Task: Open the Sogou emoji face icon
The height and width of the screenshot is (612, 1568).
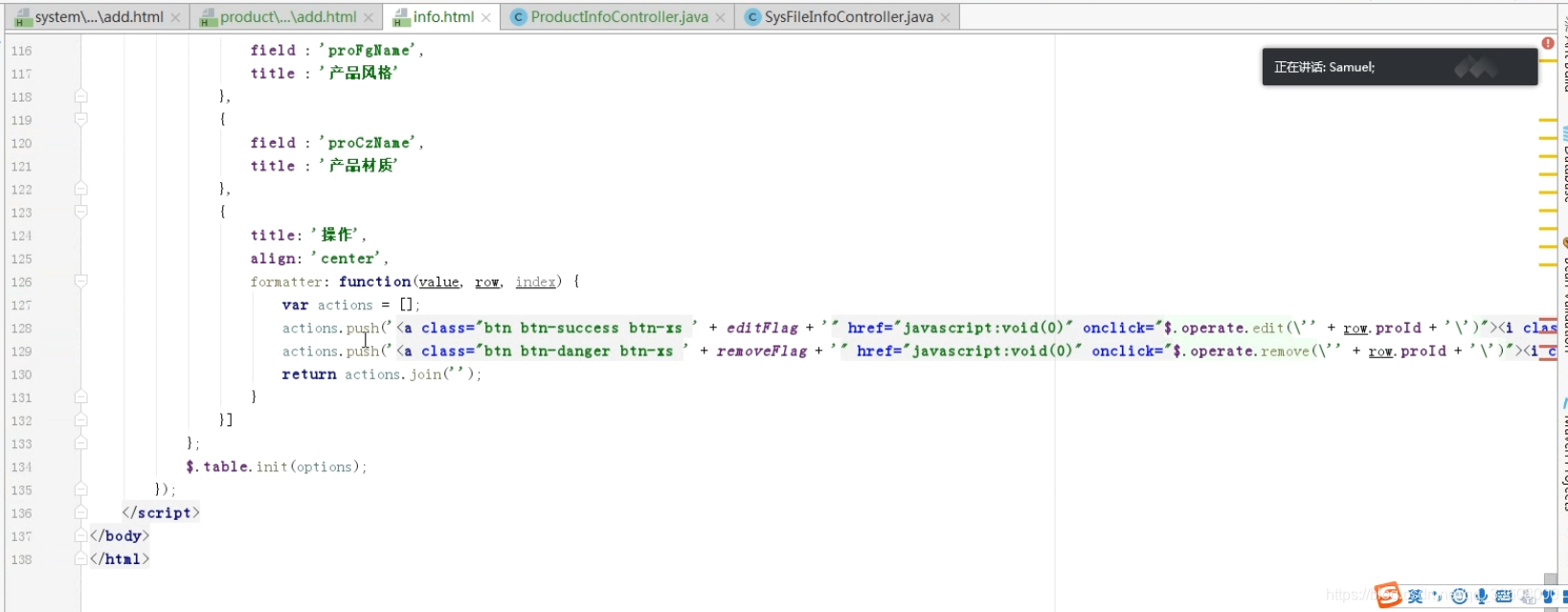Action: click(x=1459, y=597)
